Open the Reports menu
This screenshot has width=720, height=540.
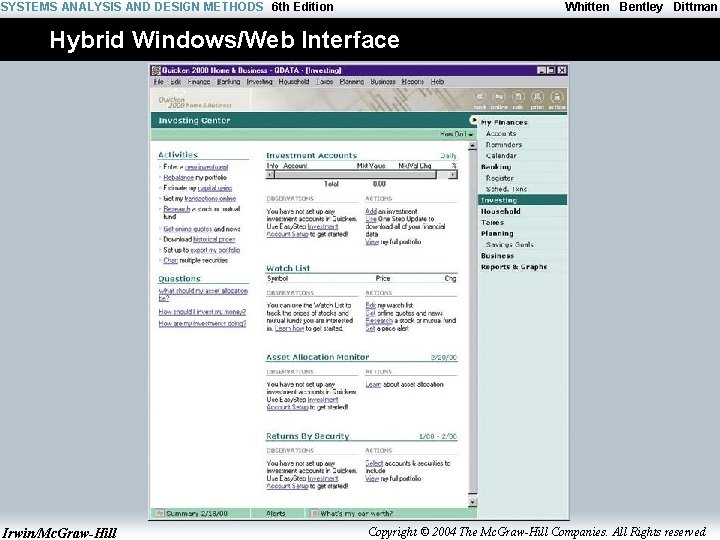(413, 82)
